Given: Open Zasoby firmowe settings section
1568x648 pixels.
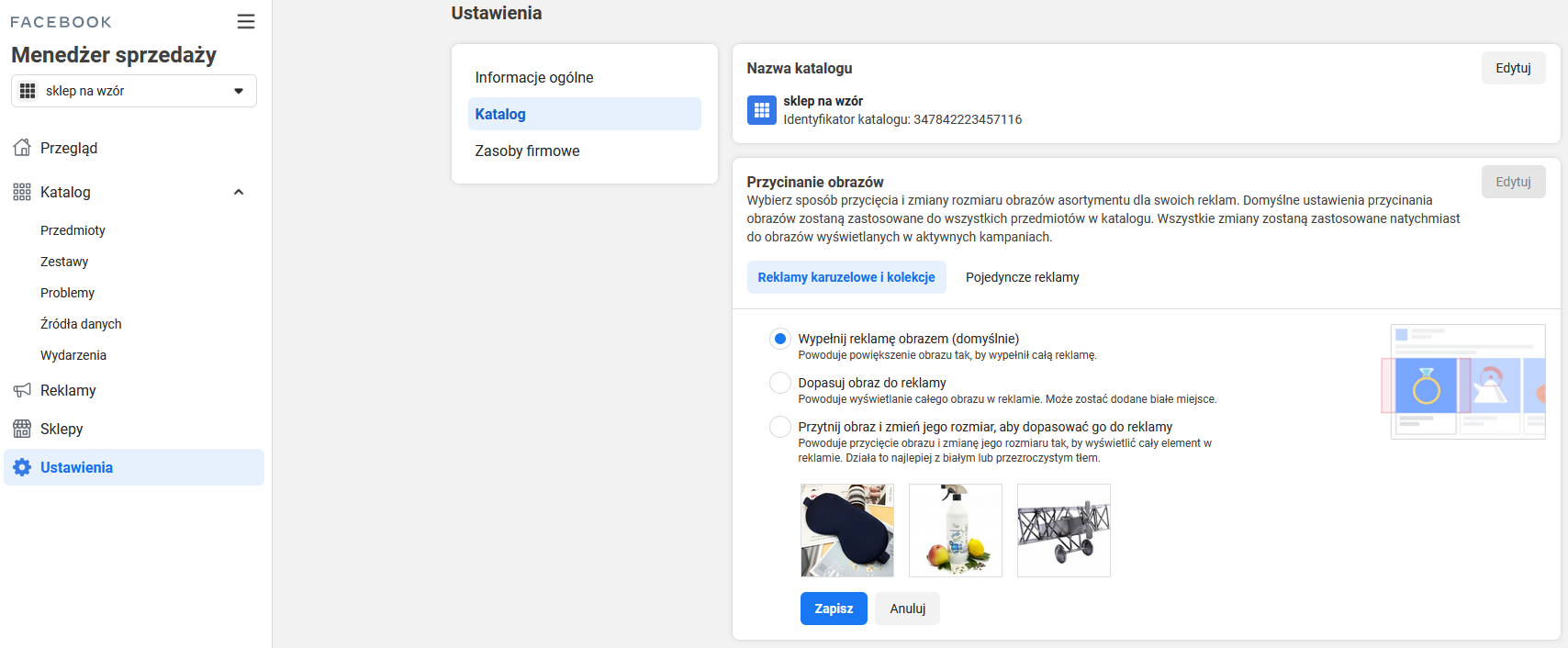Looking at the screenshot, I should pyautogui.click(x=527, y=151).
